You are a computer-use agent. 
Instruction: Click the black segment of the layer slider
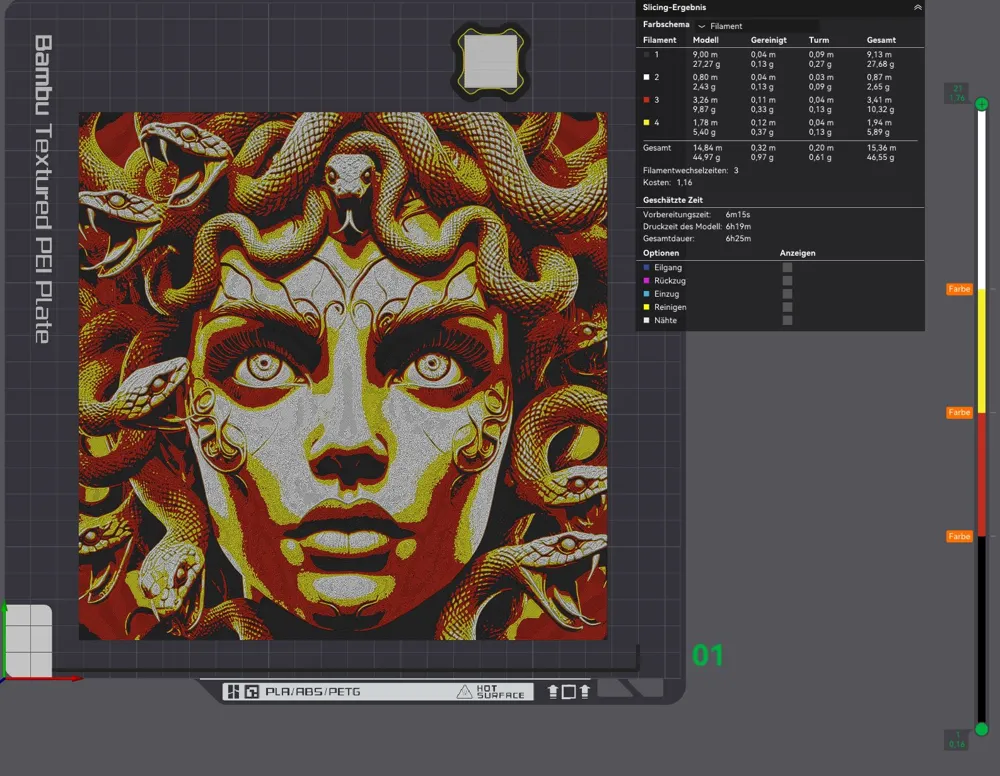click(x=982, y=628)
